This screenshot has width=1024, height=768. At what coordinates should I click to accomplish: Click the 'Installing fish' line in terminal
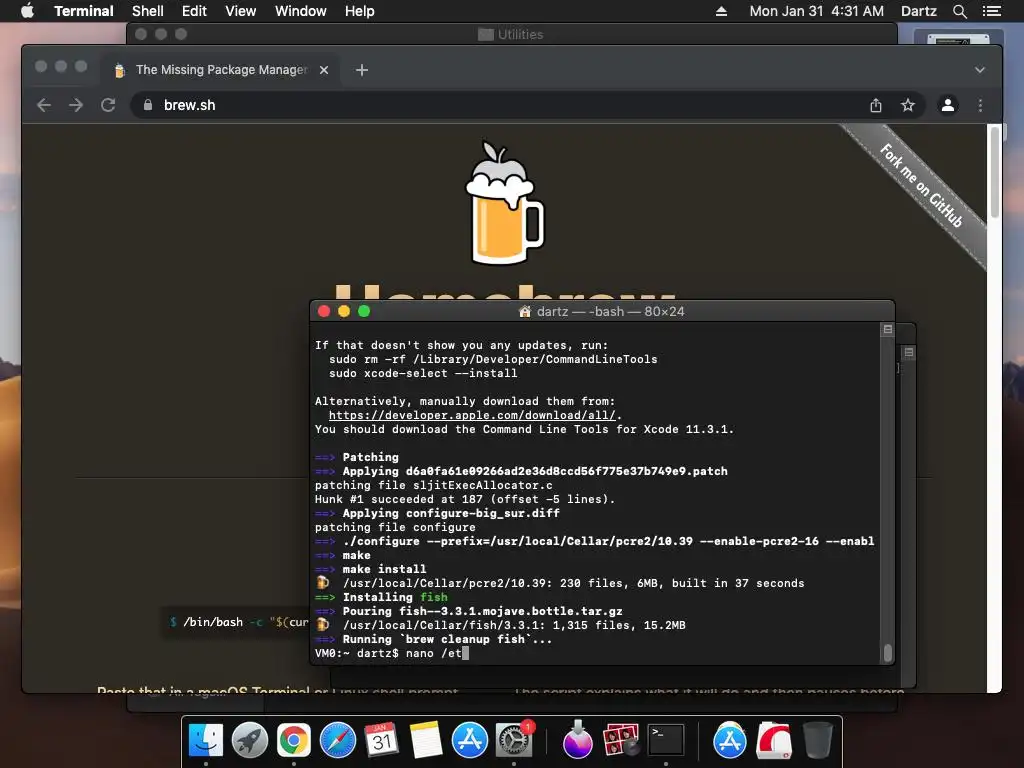(381, 598)
